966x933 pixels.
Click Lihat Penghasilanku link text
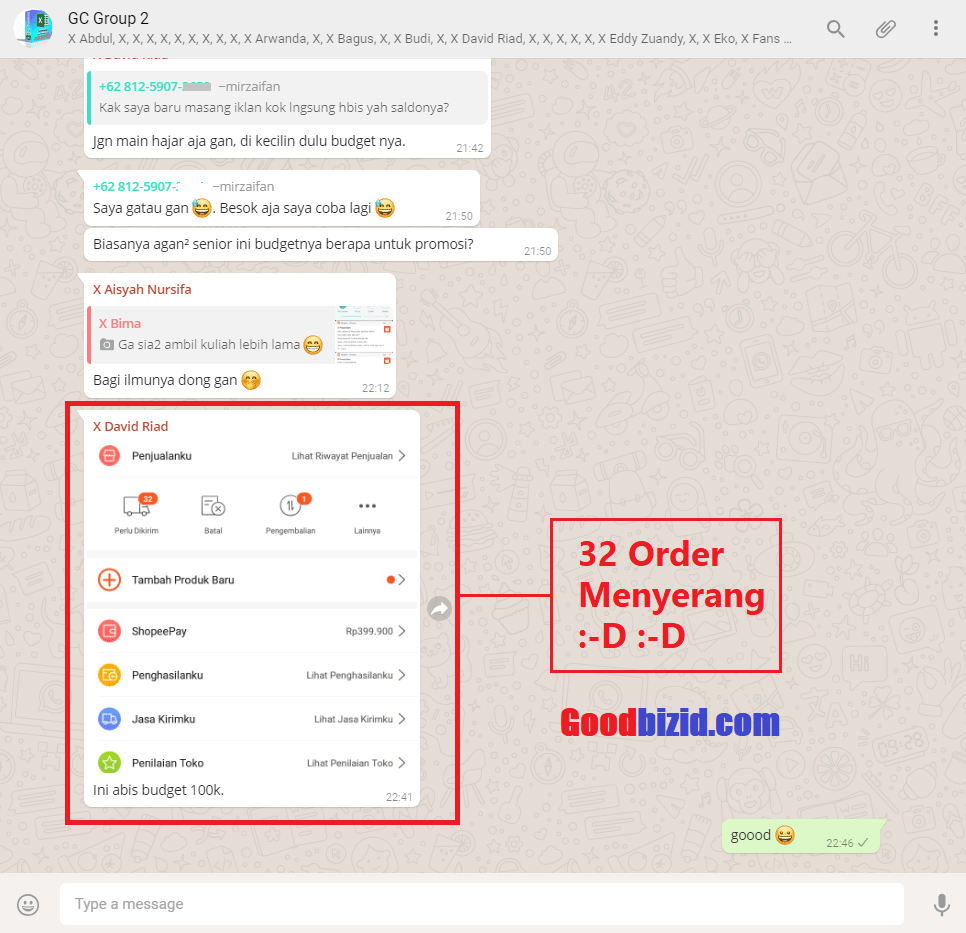click(x=349, y=675)
